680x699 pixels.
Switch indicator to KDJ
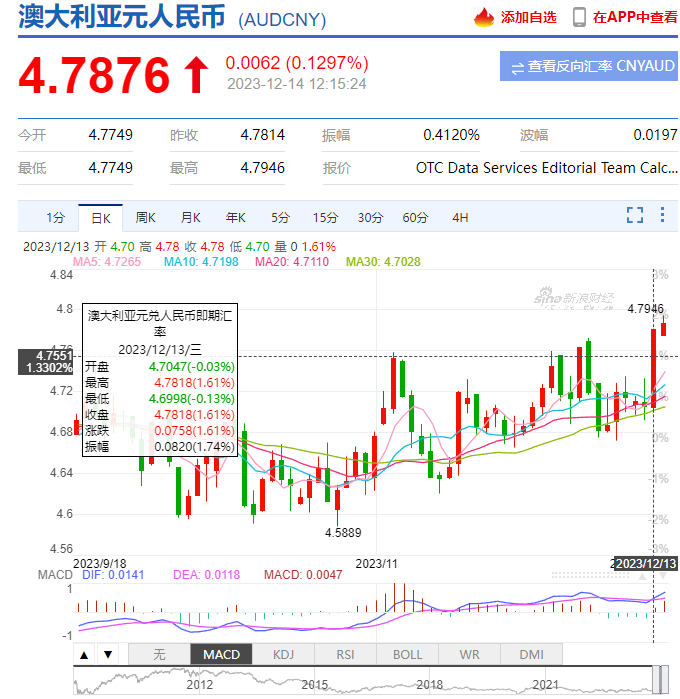tap(283, 655)
